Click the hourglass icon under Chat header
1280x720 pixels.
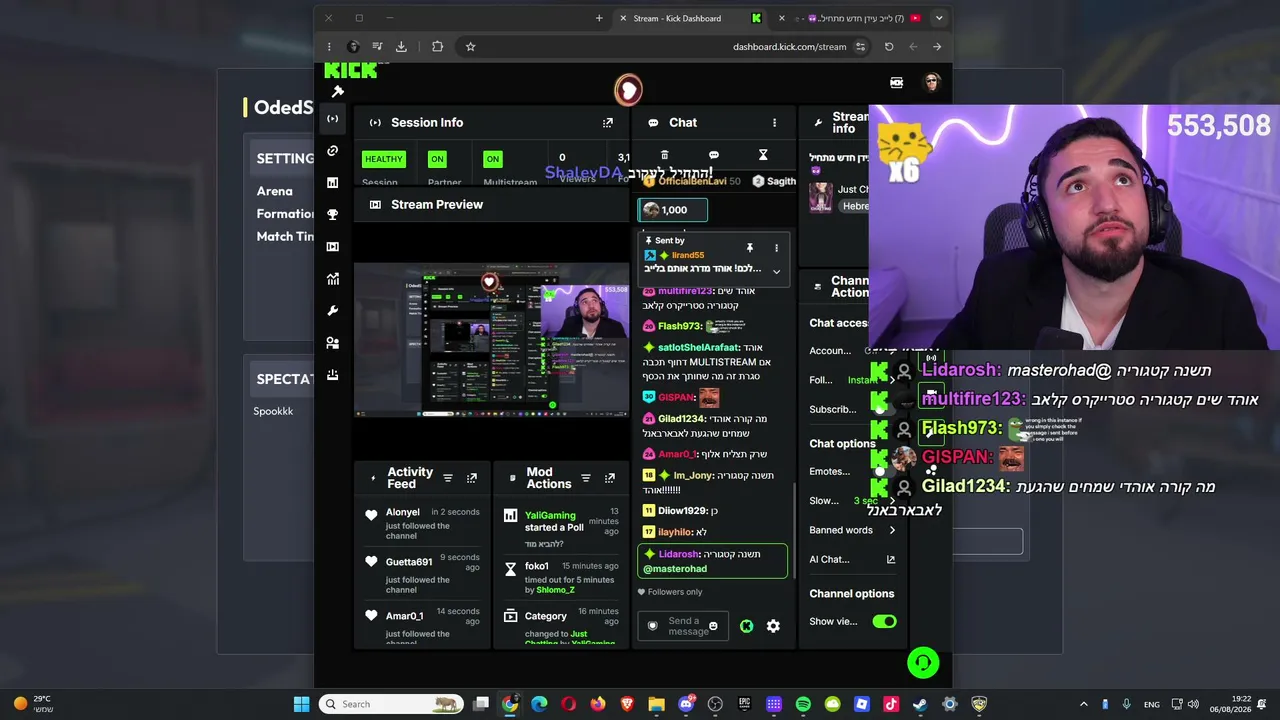763,155
